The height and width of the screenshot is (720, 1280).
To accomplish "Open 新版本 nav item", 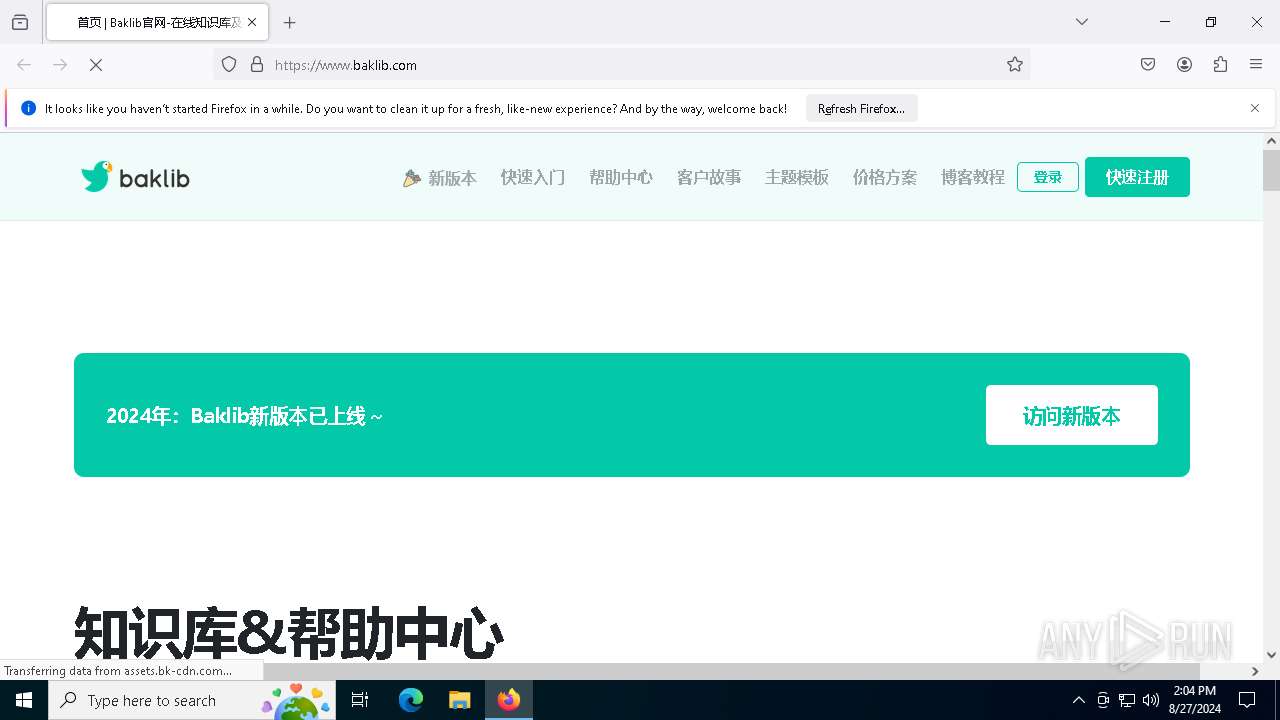I will 440,178.
